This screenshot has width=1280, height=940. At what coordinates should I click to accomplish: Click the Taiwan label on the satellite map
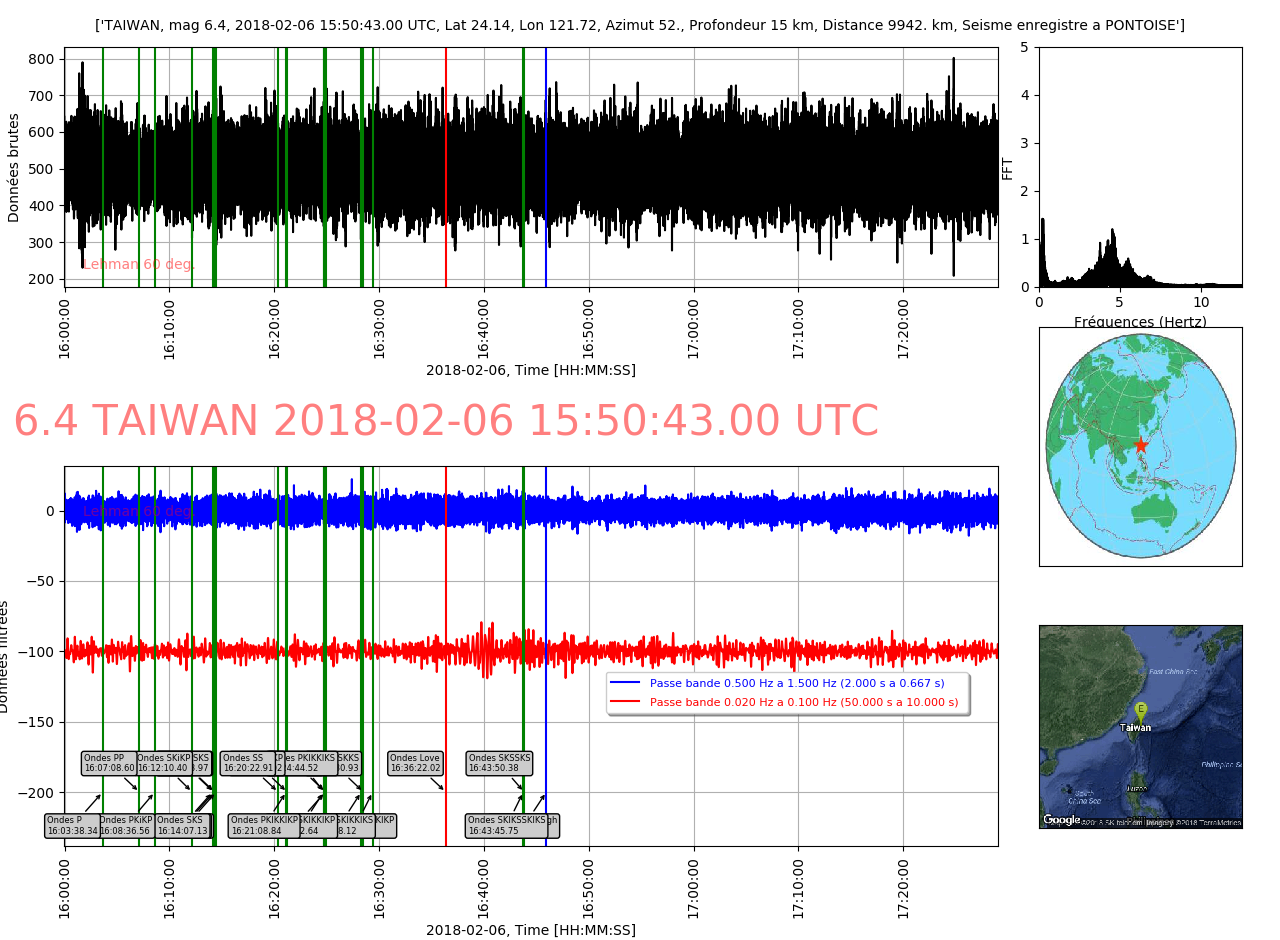click(x=1135, y=728)
